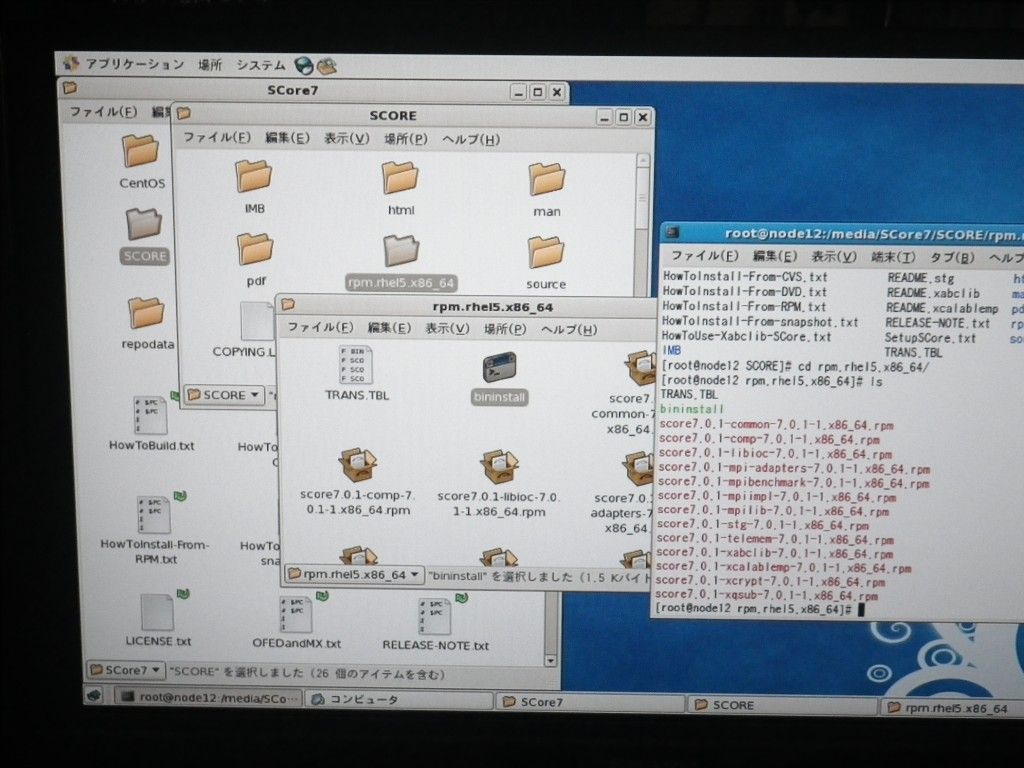Open 表示(V) menu in terminal window

[x=834, y=257]
